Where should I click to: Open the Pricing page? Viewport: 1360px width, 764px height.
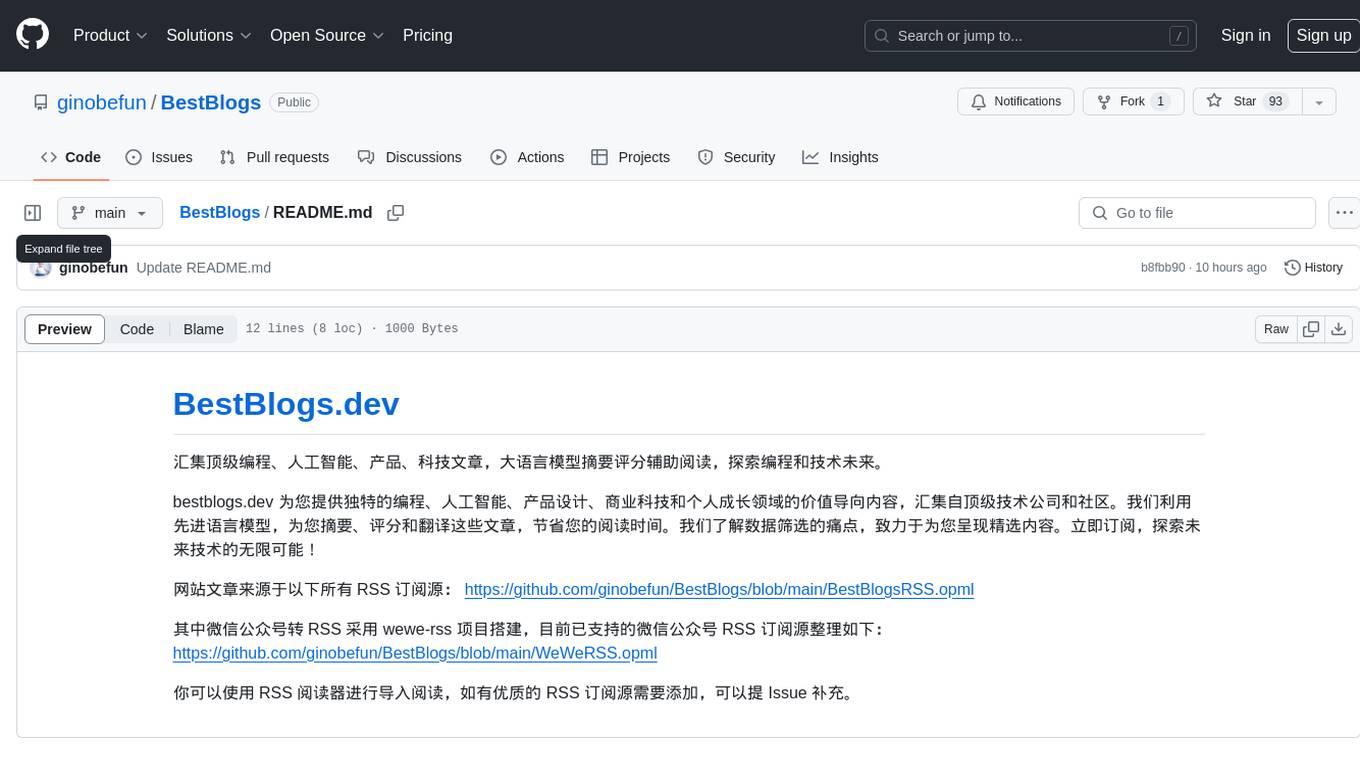pyautogui.click(x=427, y=35)
